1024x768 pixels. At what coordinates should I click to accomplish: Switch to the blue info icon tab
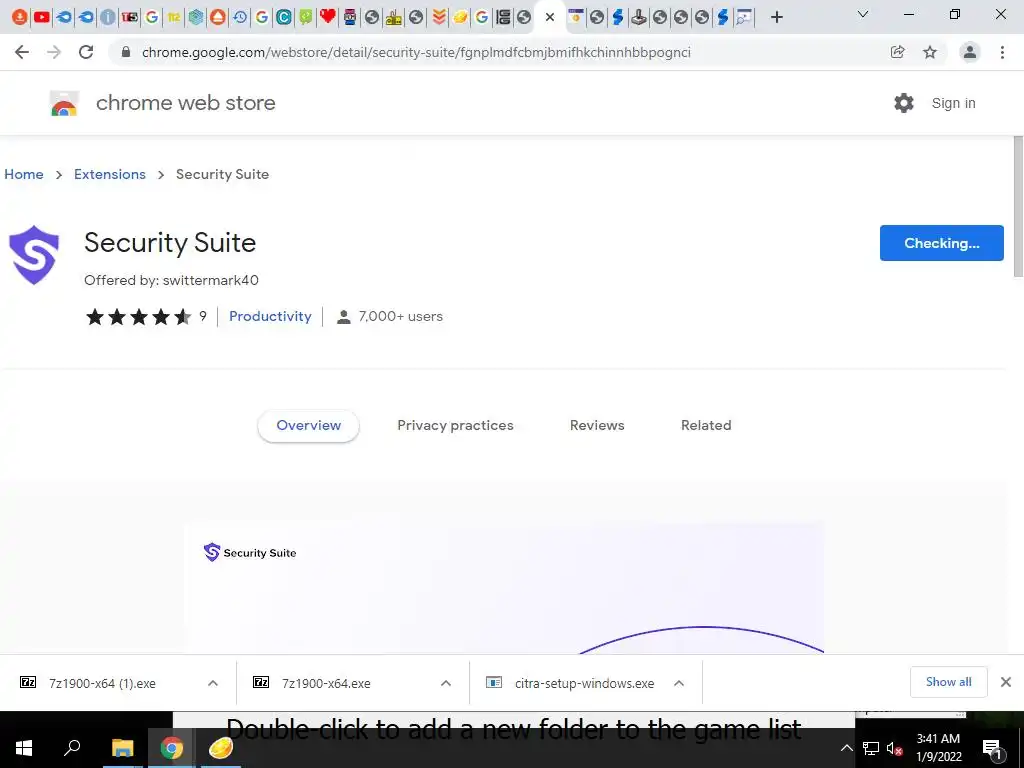[108, 17]
